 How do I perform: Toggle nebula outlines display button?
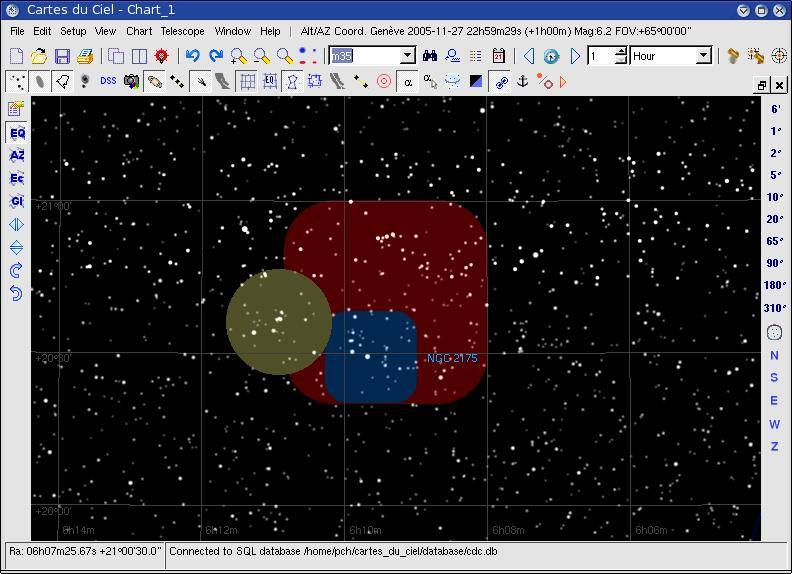pos(63,81)
